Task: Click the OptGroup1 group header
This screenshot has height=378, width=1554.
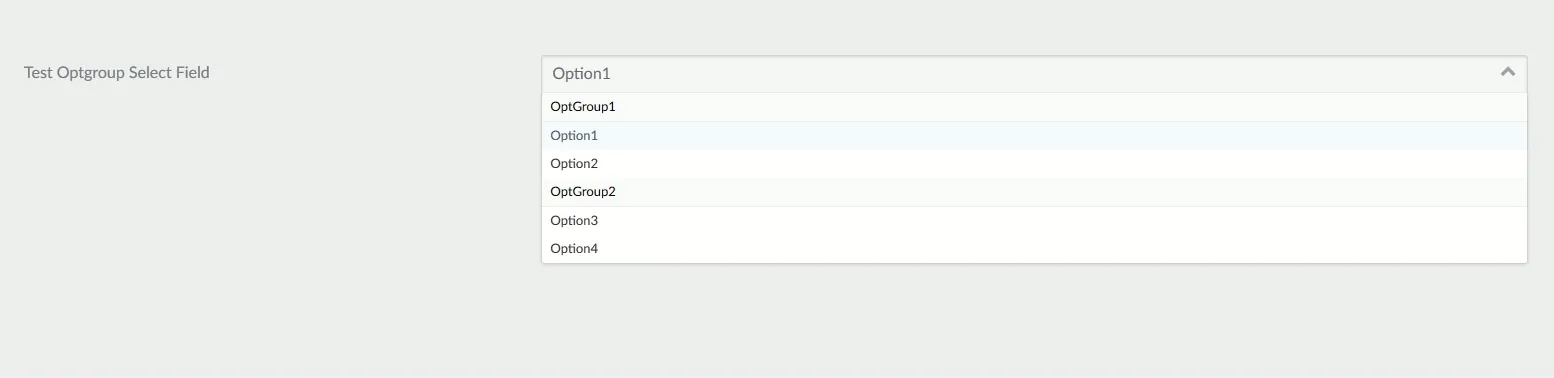Action: point(1034,107)
